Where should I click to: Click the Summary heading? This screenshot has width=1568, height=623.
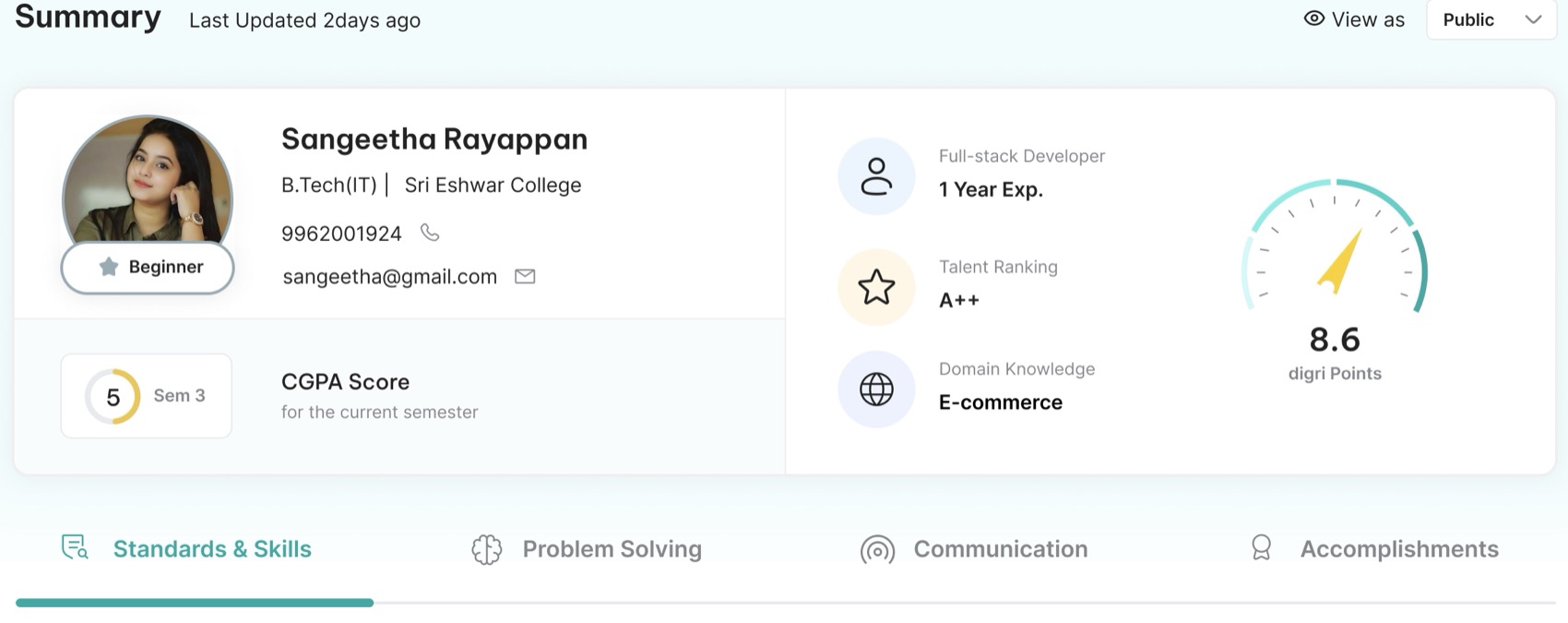pyautogui.click(x=88, y=17)
